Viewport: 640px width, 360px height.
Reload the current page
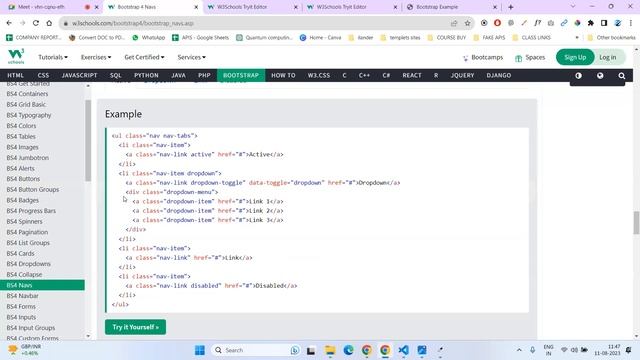pos(36,23)
